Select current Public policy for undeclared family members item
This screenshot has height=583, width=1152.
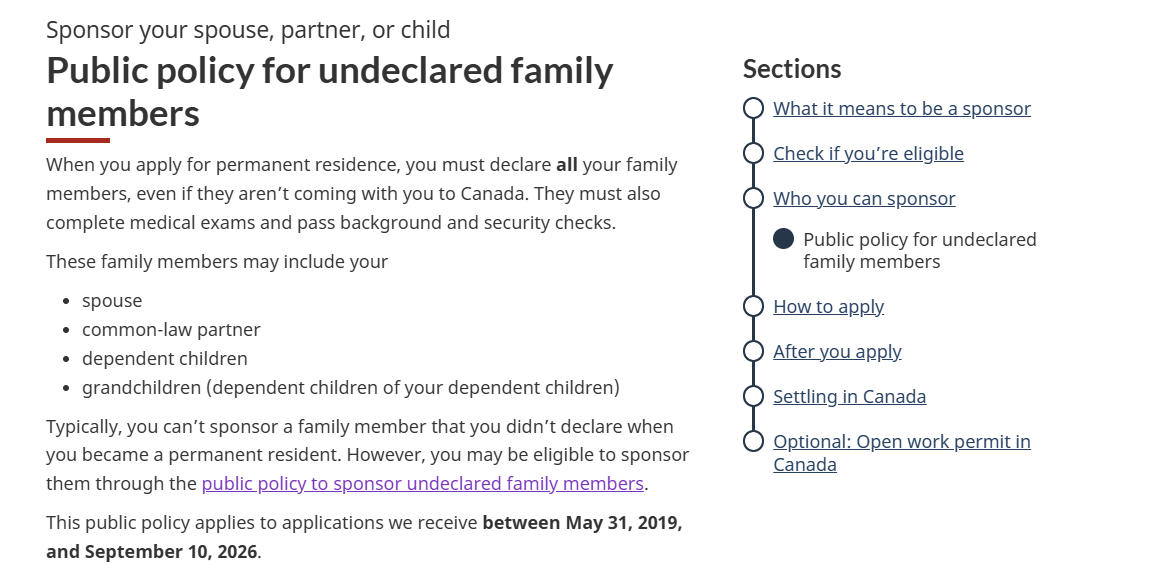(920, 250)
